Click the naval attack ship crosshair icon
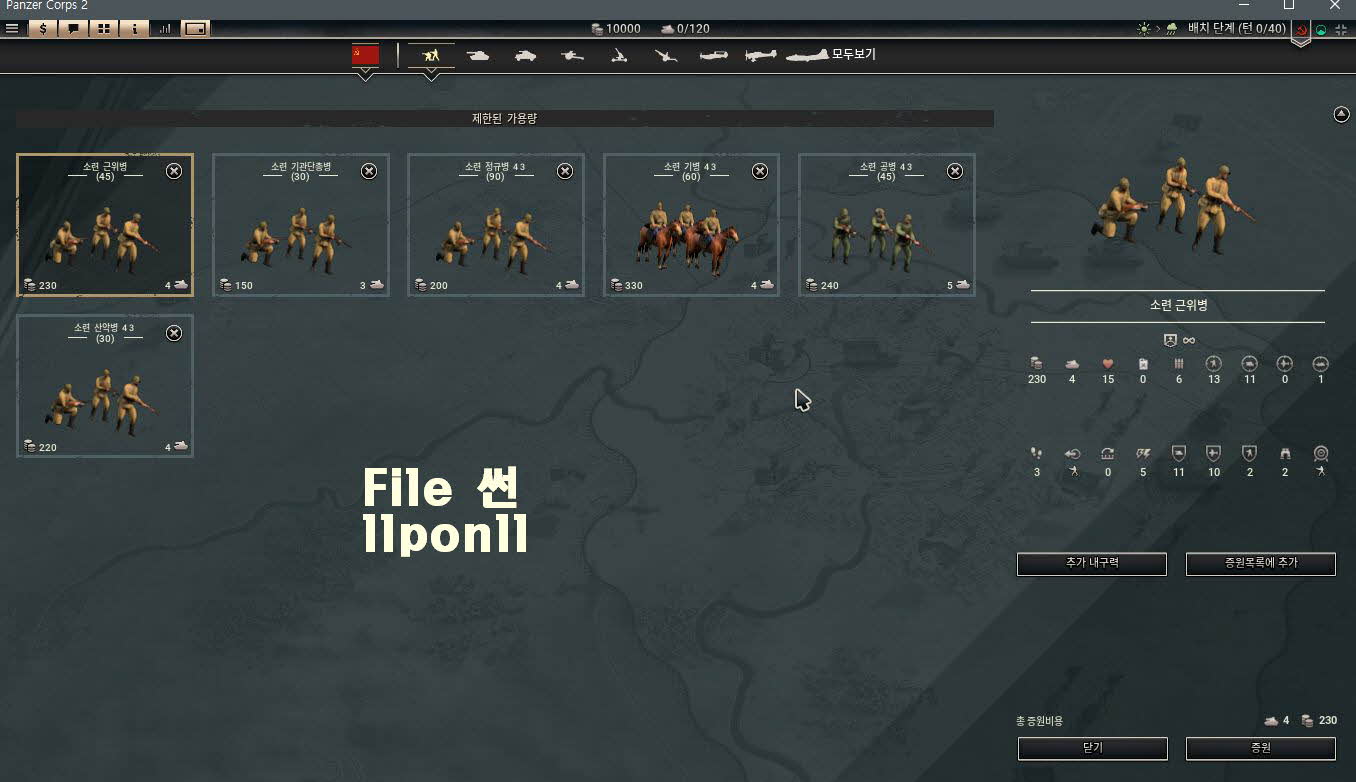The height and width of the screenshot is (782, 1356). (1320, 364)
